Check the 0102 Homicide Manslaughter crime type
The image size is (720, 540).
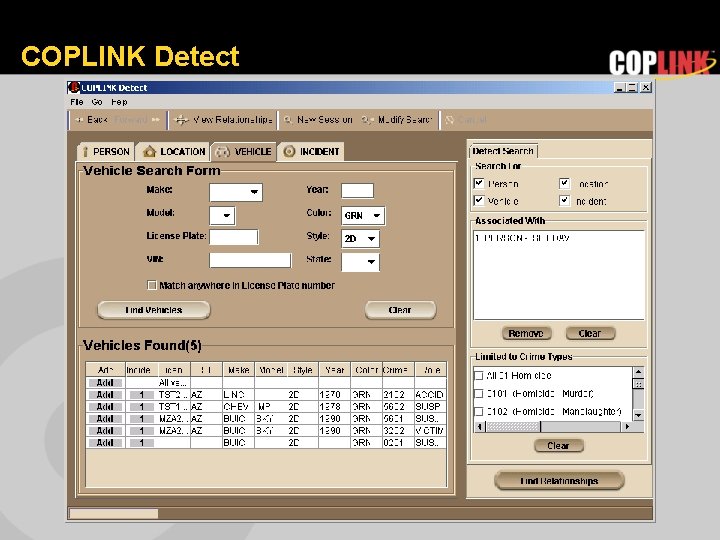[x=478, y=411]
